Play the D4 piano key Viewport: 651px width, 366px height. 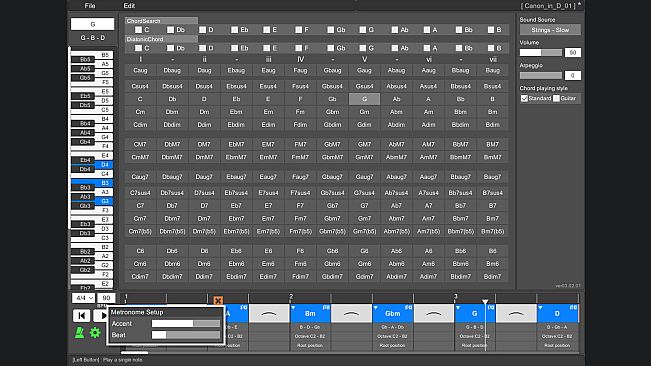coord(105,165)
